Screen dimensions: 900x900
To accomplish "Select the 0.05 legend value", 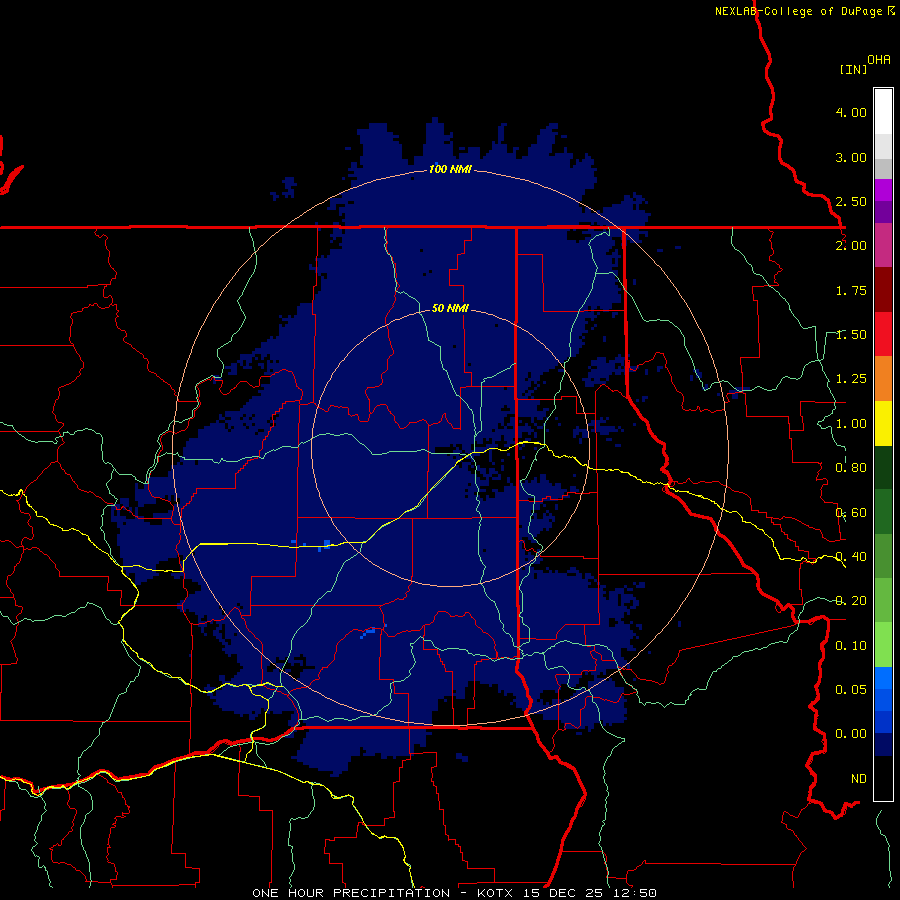I will [x=851, y=689].
